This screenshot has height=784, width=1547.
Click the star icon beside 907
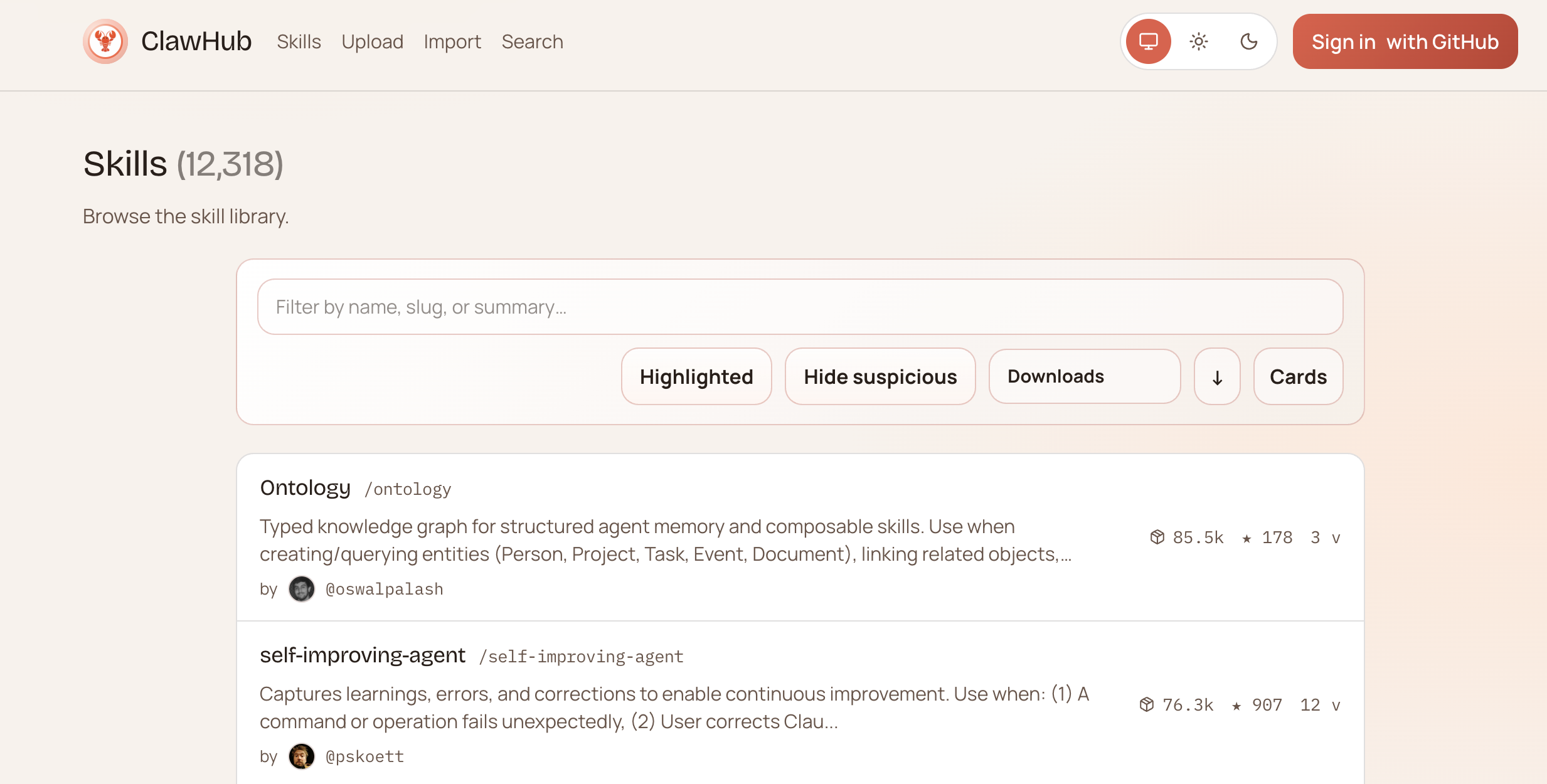(1236, 706)
